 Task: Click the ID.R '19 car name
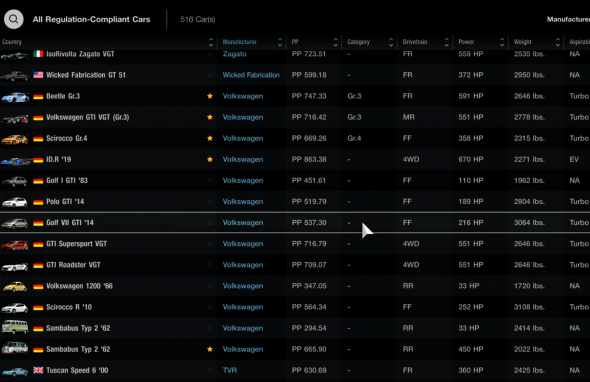[x=59, y=159]
